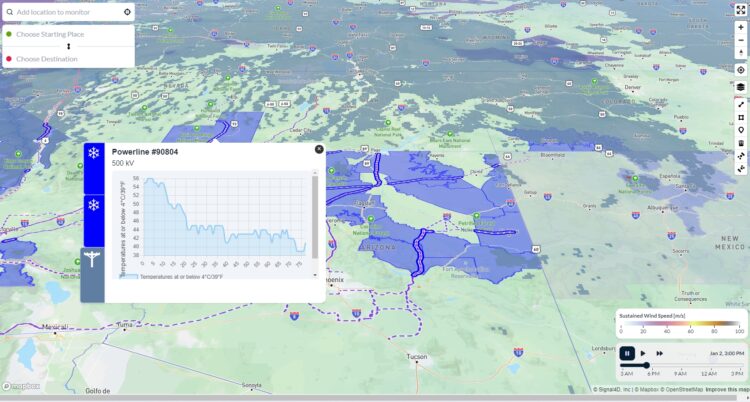Viewport: 750px width, 402px height.
Task: Open the second snowflake tab in popup
Action: (x=93, y=205)
